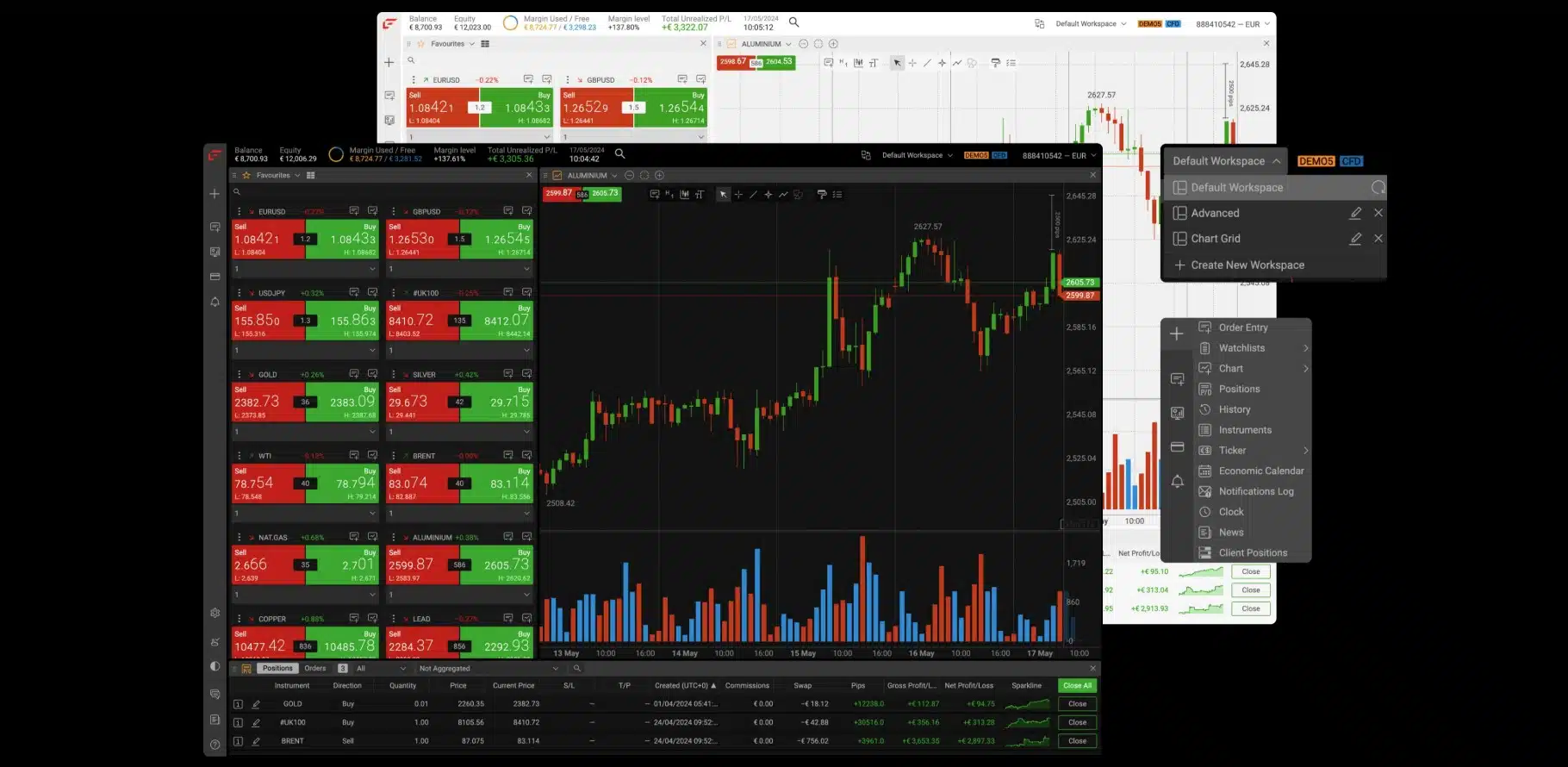Viewport: 1568px width, 767px height.
Task: Toggle grid view icon next to Favourites
Action: (x=311, y=175)
